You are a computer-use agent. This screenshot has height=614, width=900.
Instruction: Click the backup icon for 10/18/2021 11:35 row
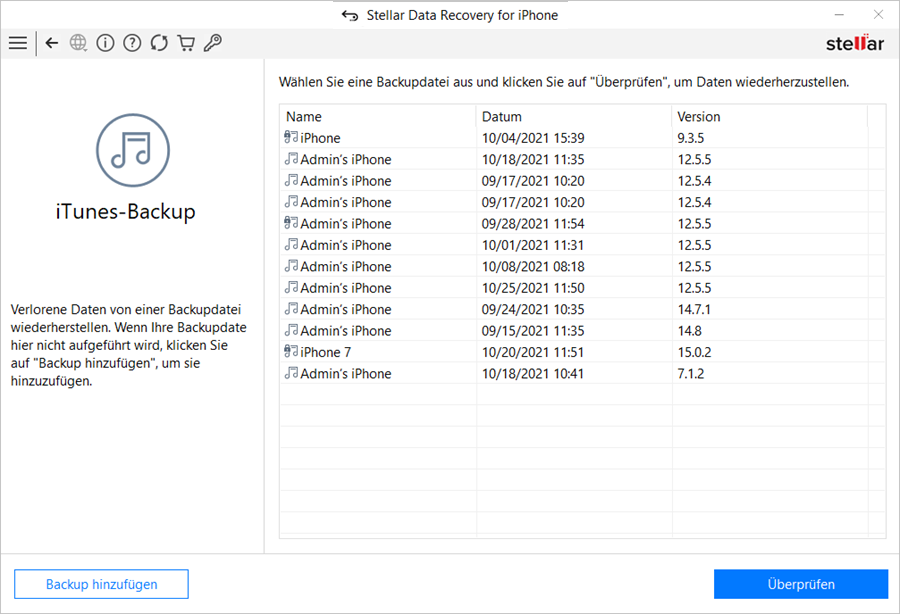coord(291,158)
